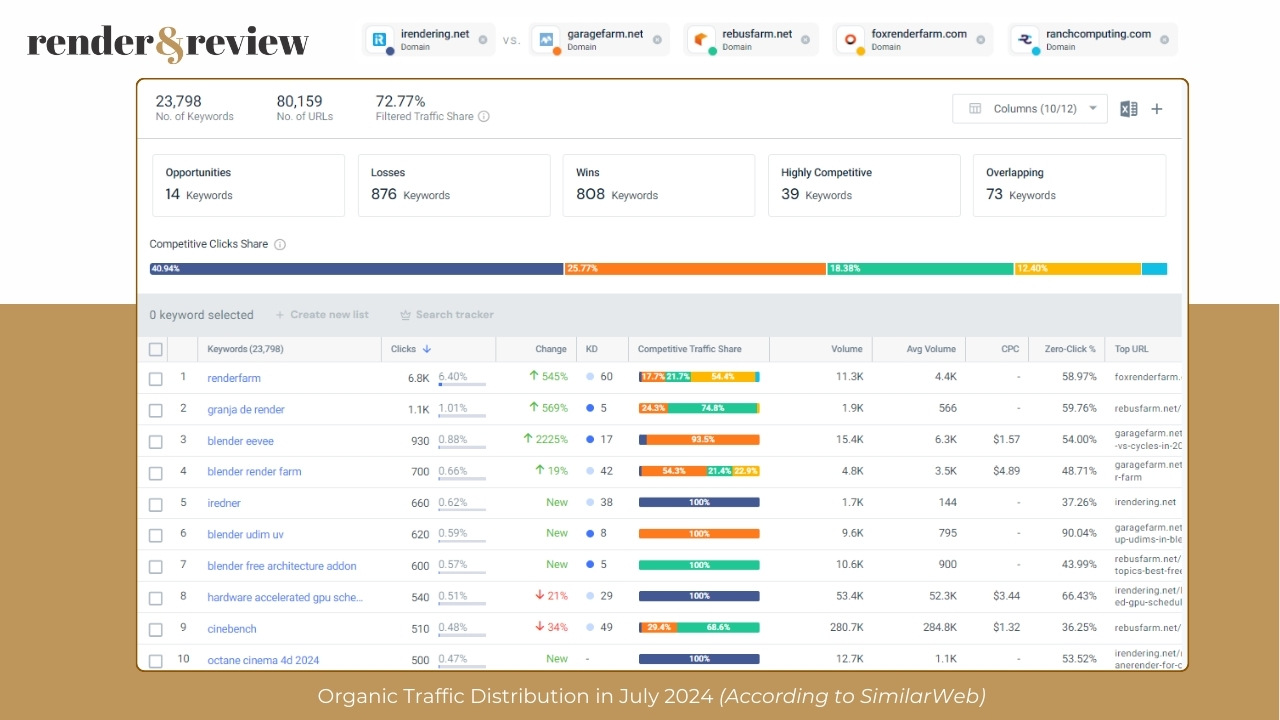Click the irendering.net favicon
1280x720 pixels.
pos(380,40)
